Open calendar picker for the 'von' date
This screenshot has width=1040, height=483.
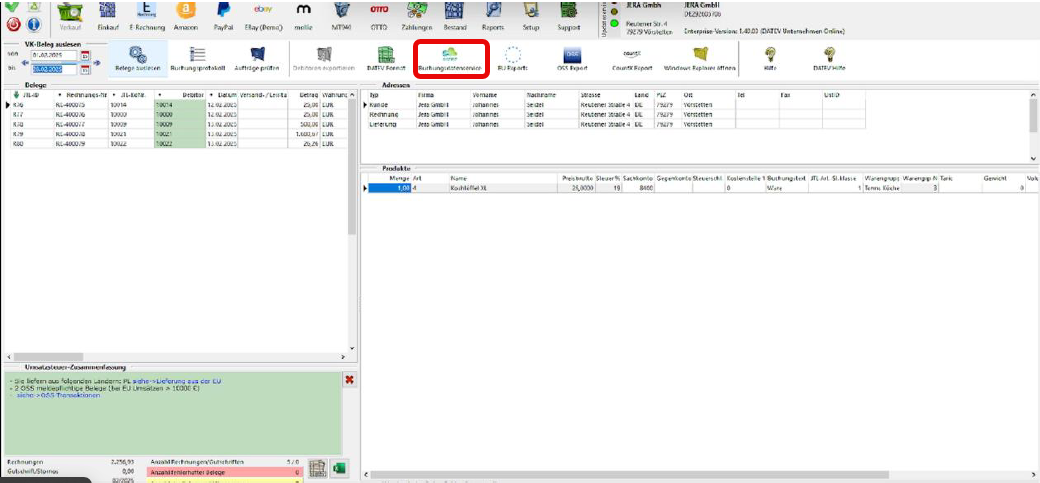85,55
